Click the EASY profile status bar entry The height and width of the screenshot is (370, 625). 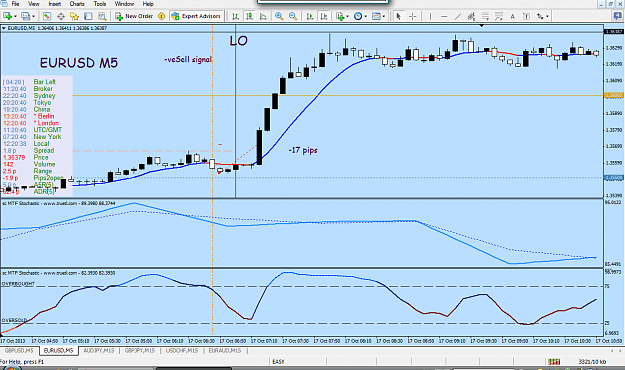tap(278, 362)
